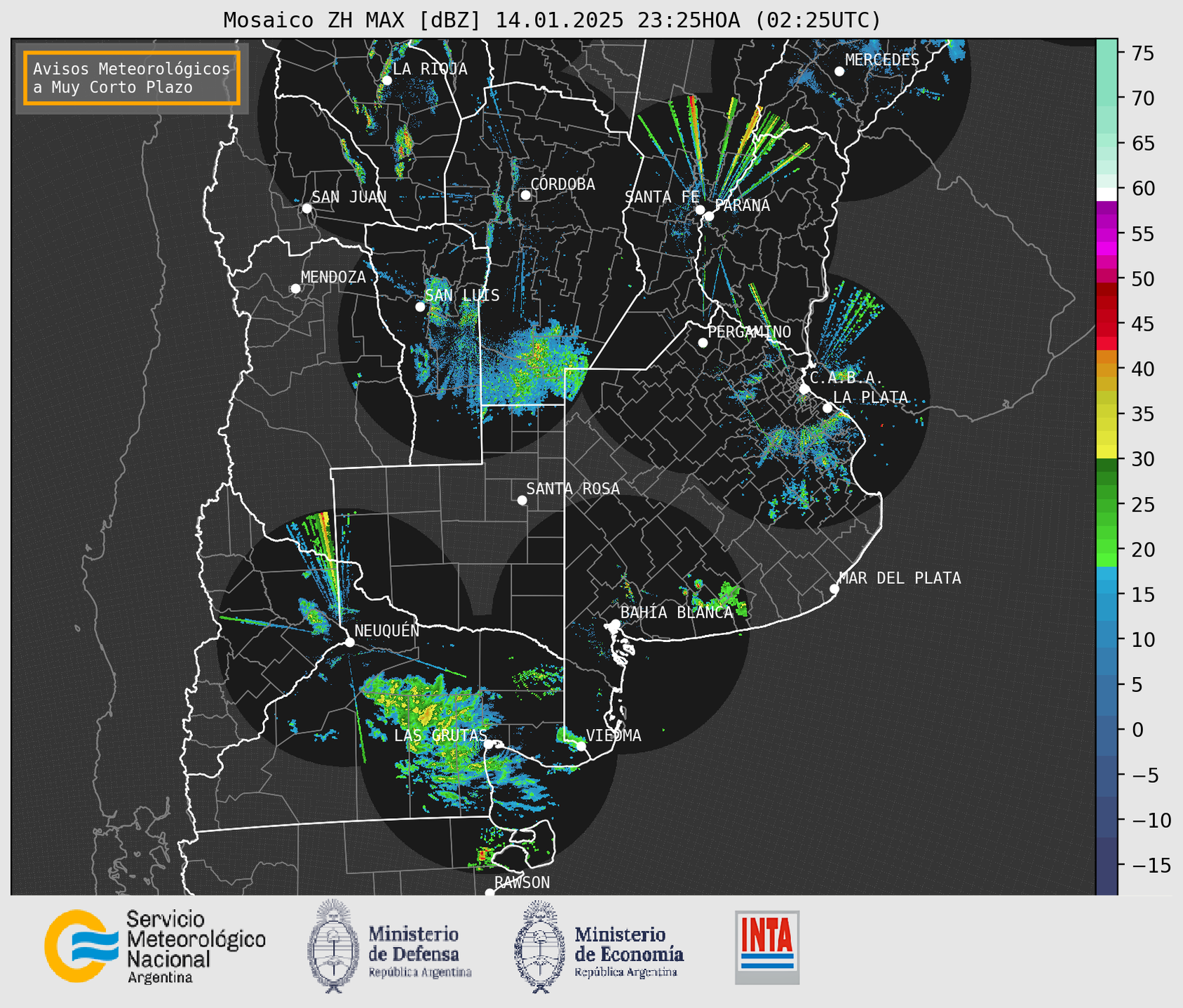Click the SAN JUAN city marker dot
Viewport: 1183px width, 1008px height.
coord(306,208)
